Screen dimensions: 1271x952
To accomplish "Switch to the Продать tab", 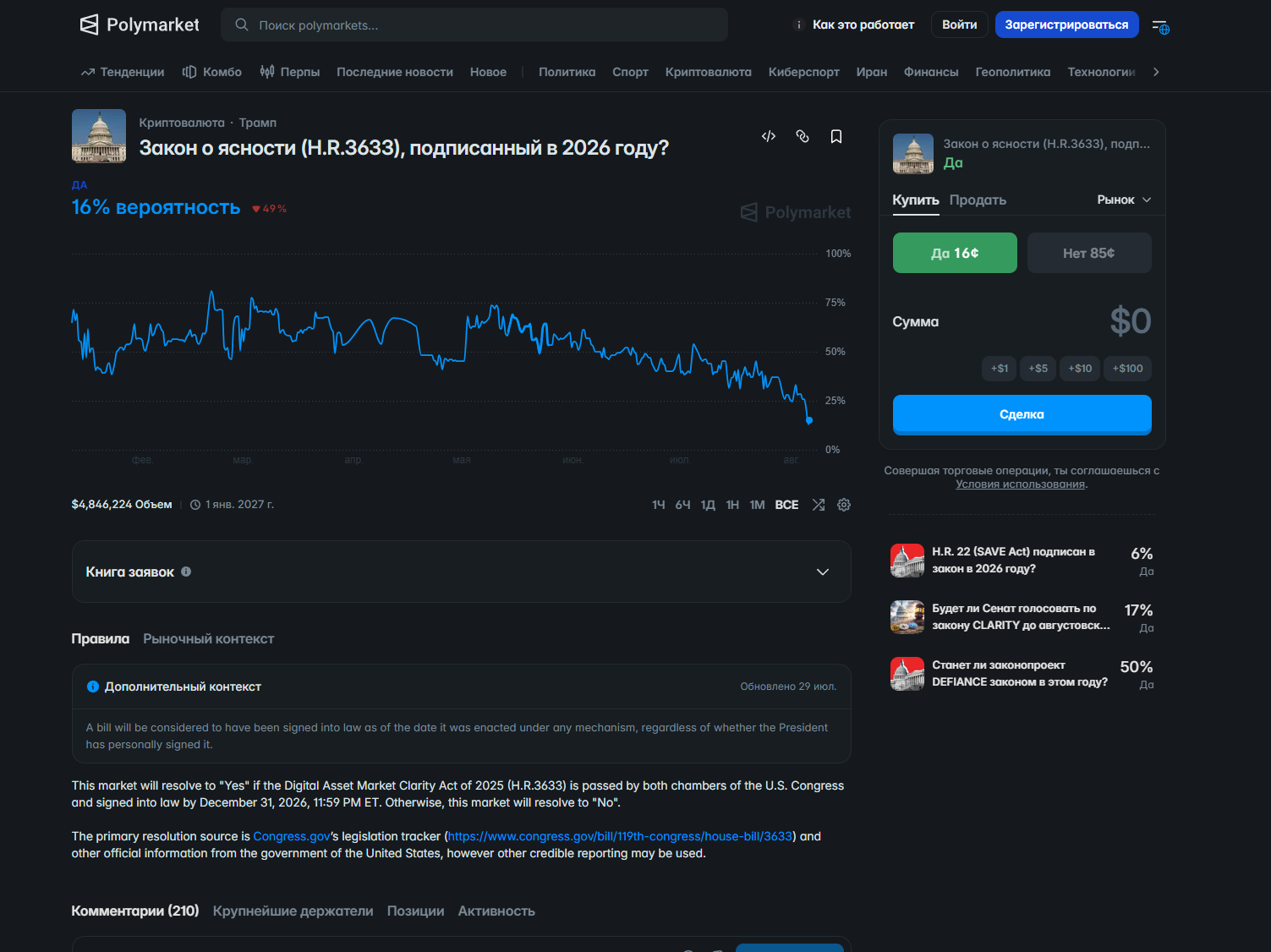I will coord(978,200).
